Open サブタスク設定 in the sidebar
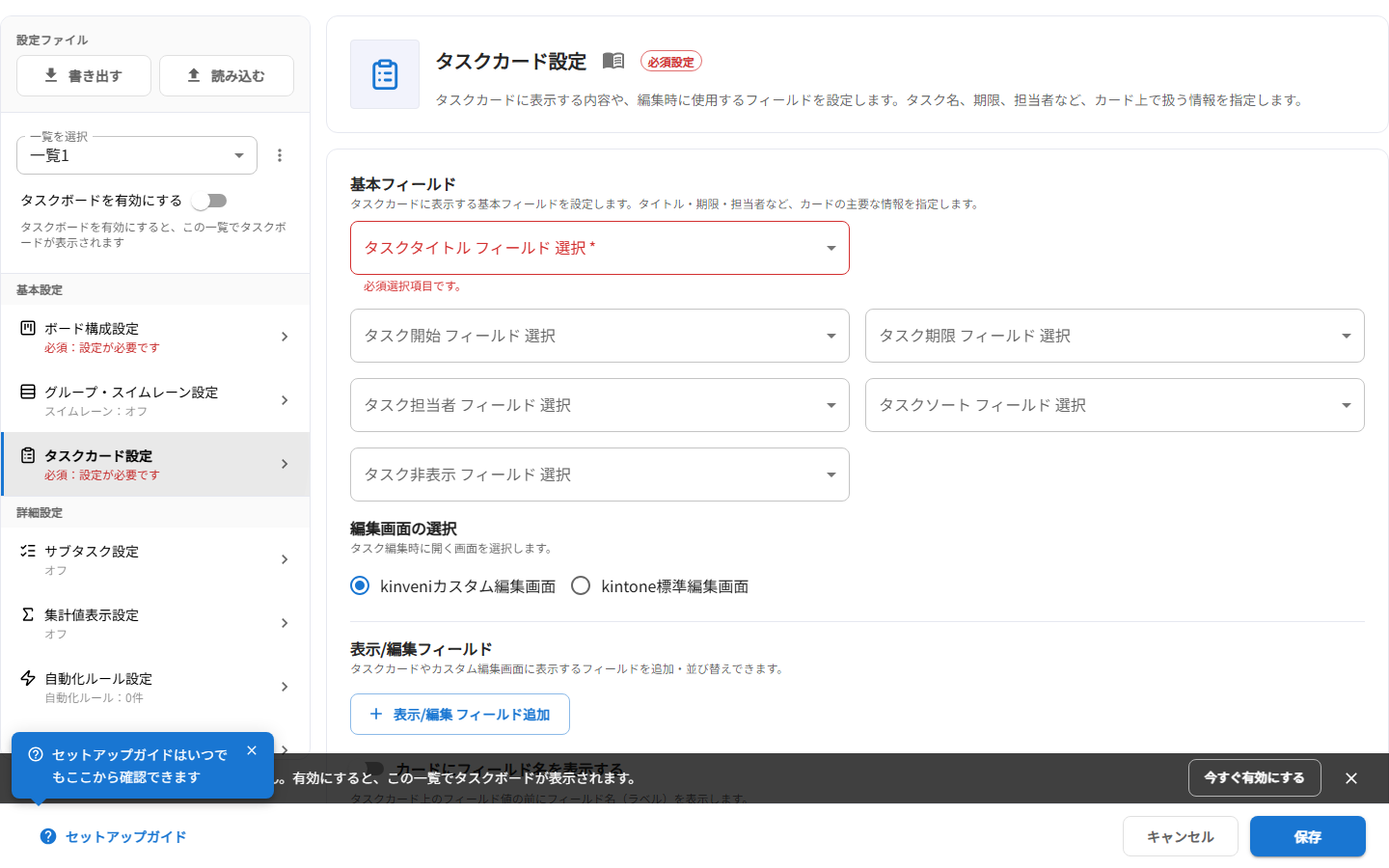Screen dimensions: 1389x868 click(155, 559)
